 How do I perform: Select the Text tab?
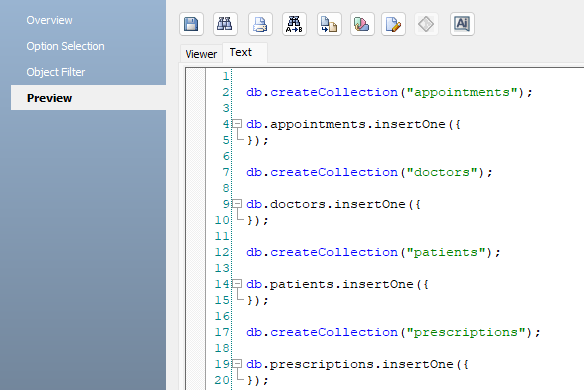pos(244,53)
